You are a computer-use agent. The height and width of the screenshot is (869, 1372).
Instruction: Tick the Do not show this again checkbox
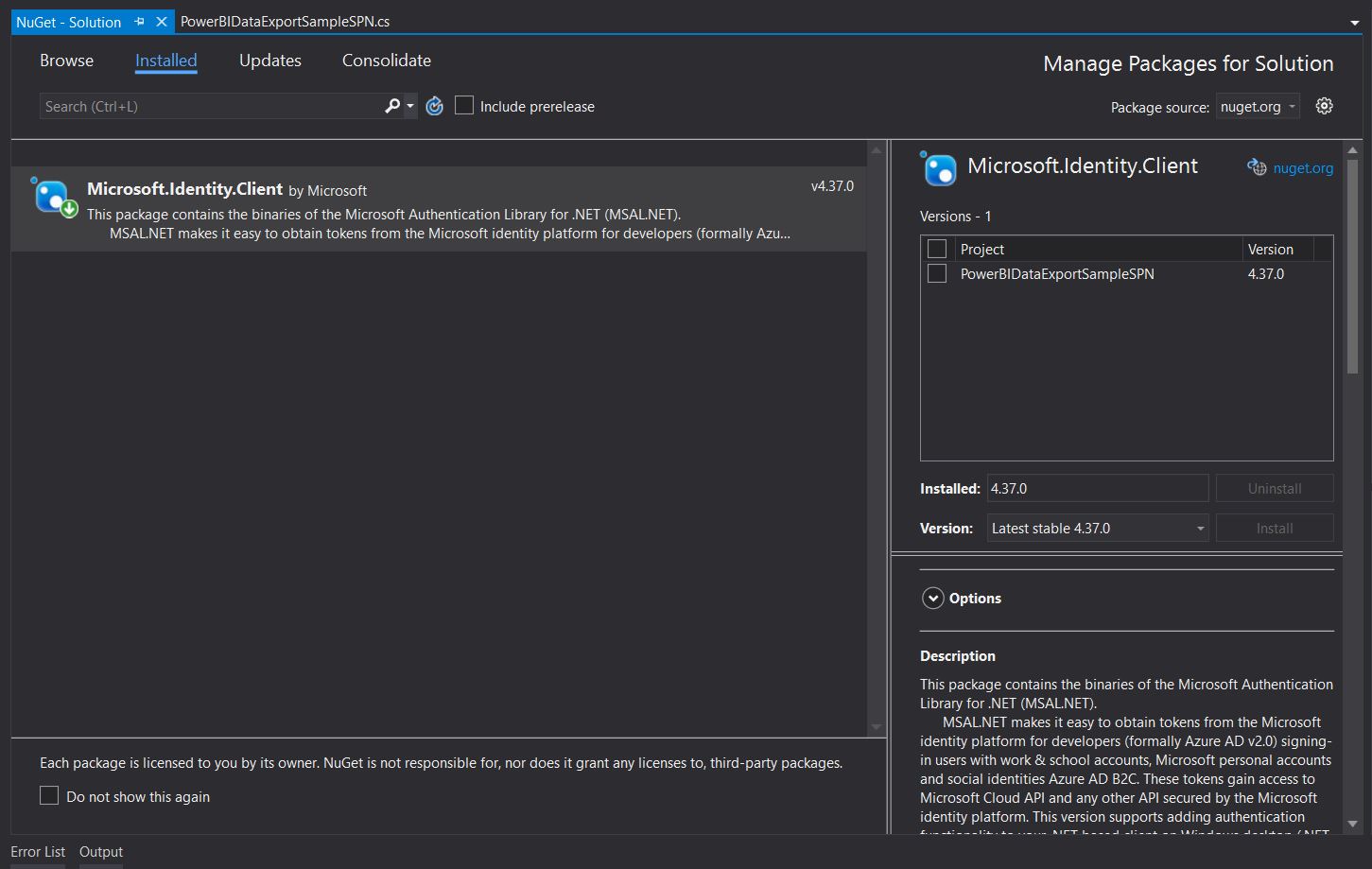point(49,796)
